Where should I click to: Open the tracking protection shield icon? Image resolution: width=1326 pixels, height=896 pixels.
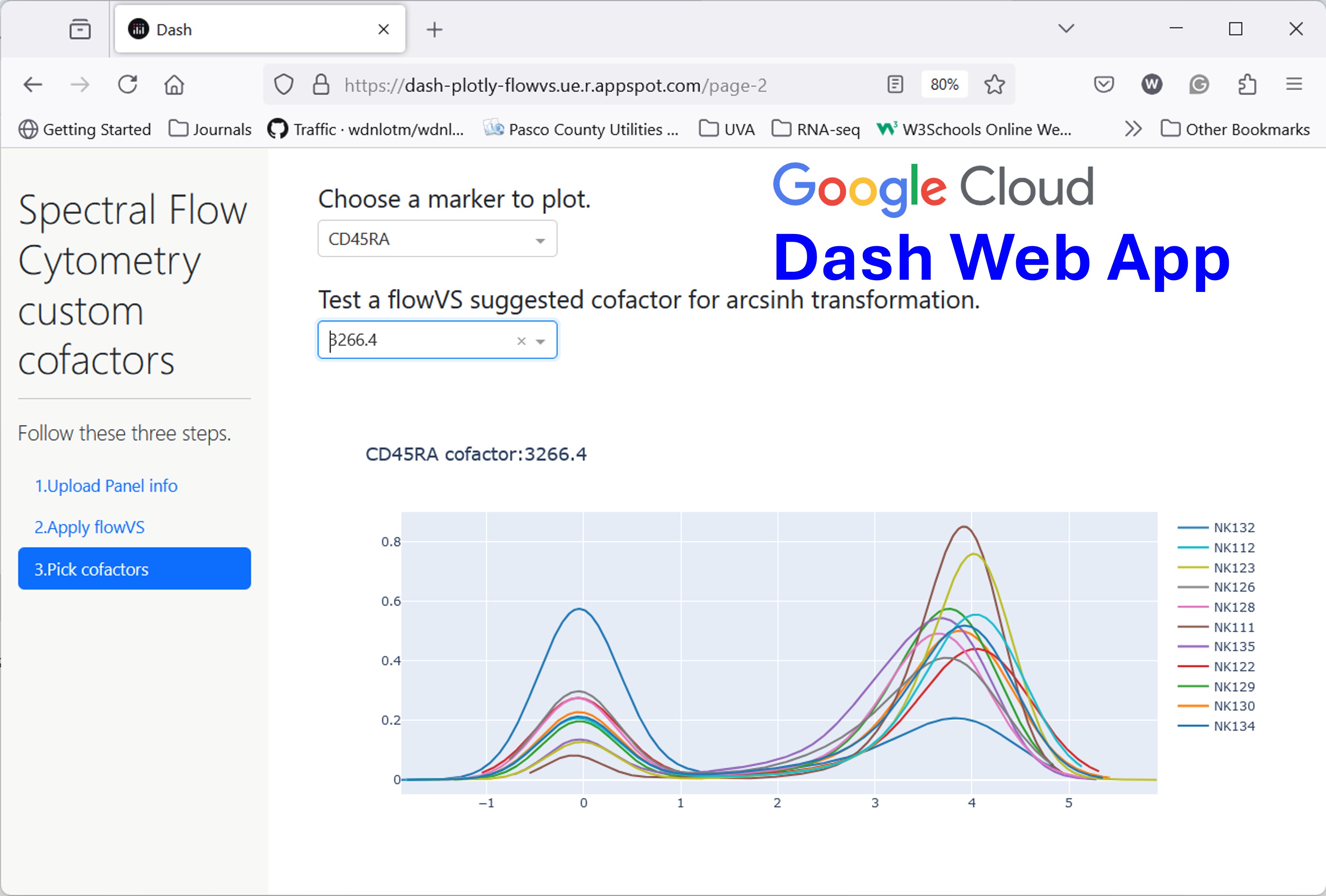tap(284, 85)
